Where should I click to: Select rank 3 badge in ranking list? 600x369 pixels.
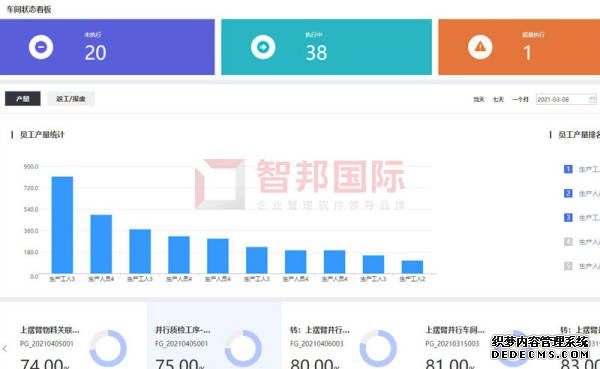click(568, 217)
